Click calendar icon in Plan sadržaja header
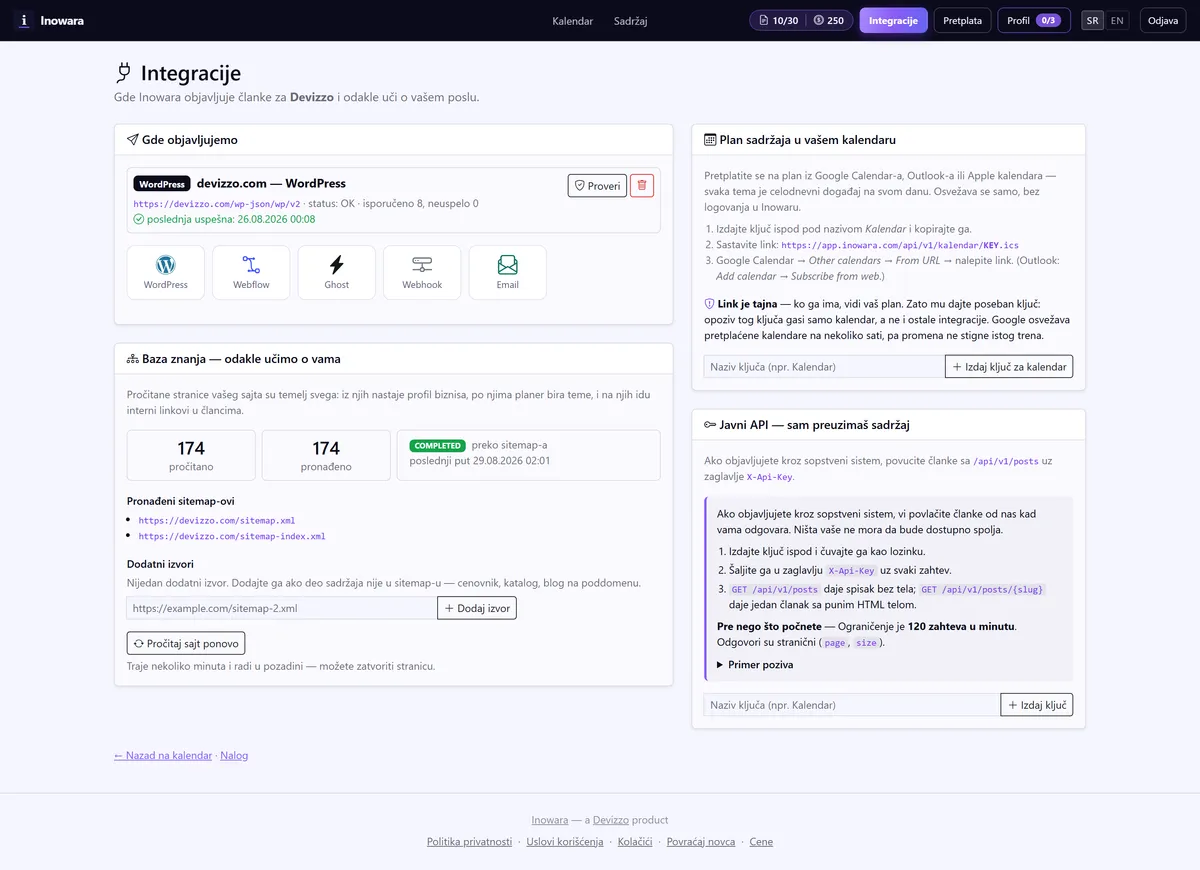This screenshot has height=870, width=1200. (x=710, y=140)
